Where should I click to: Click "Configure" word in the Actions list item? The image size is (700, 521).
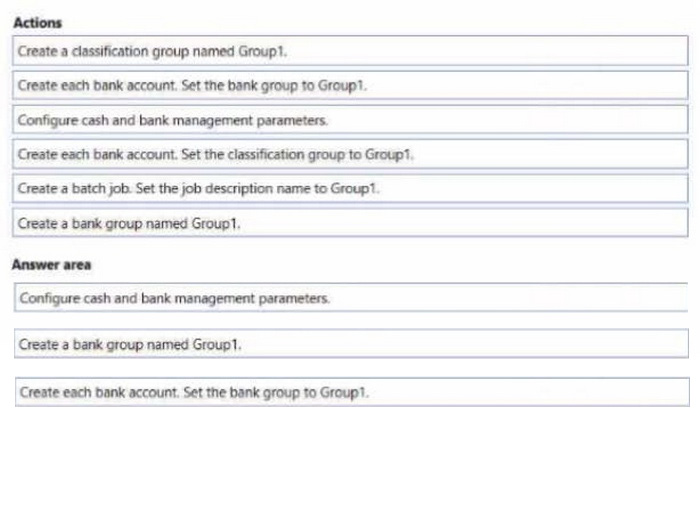[x=43, y=120]
